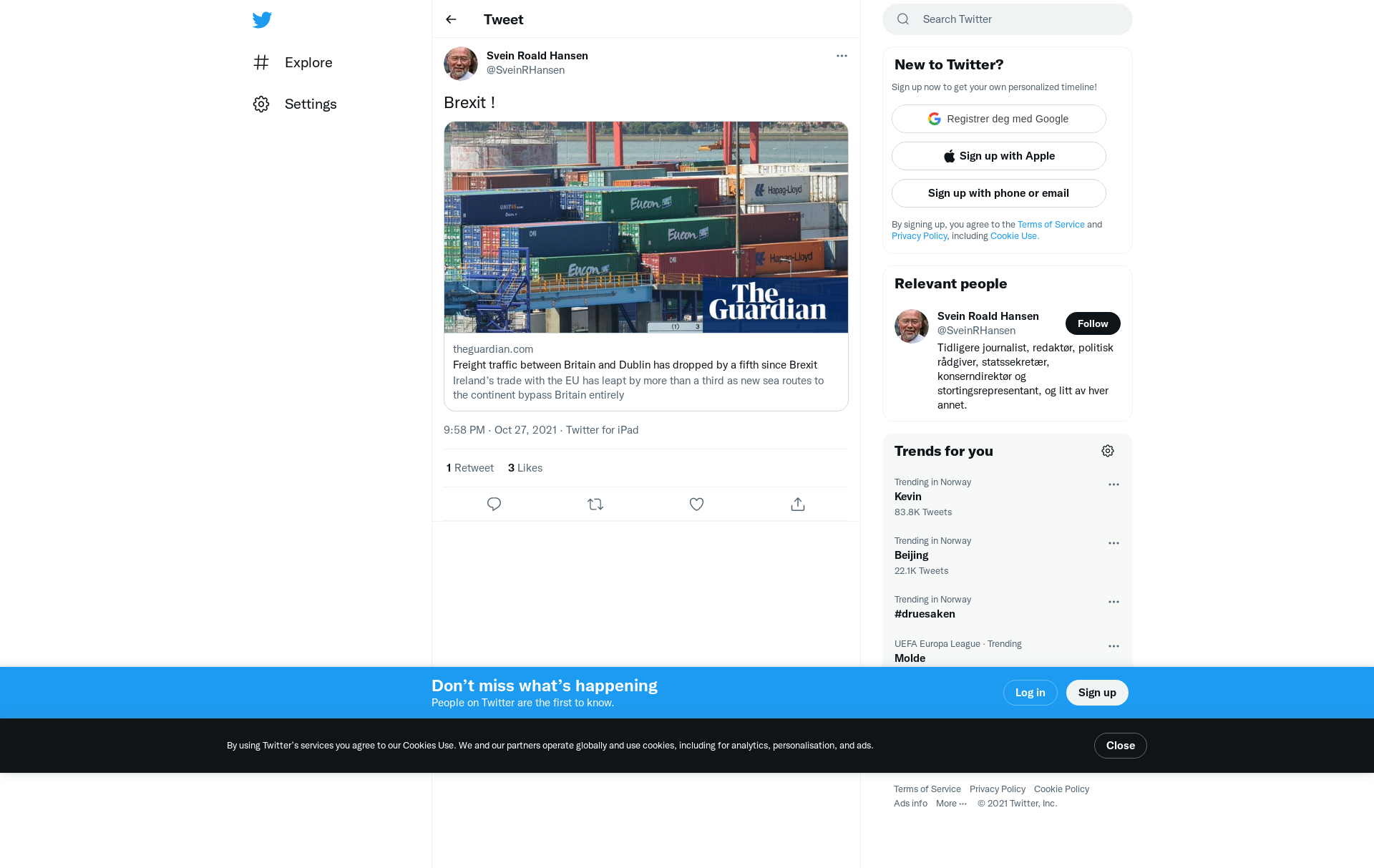
Task: Click the Twitter bird logo
Action: 262,19
